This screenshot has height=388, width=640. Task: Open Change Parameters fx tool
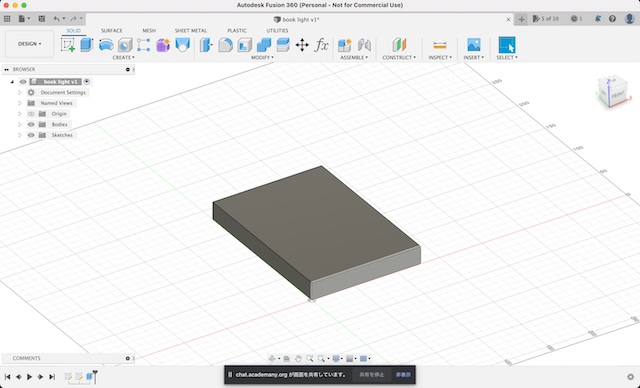coord(322,45)
